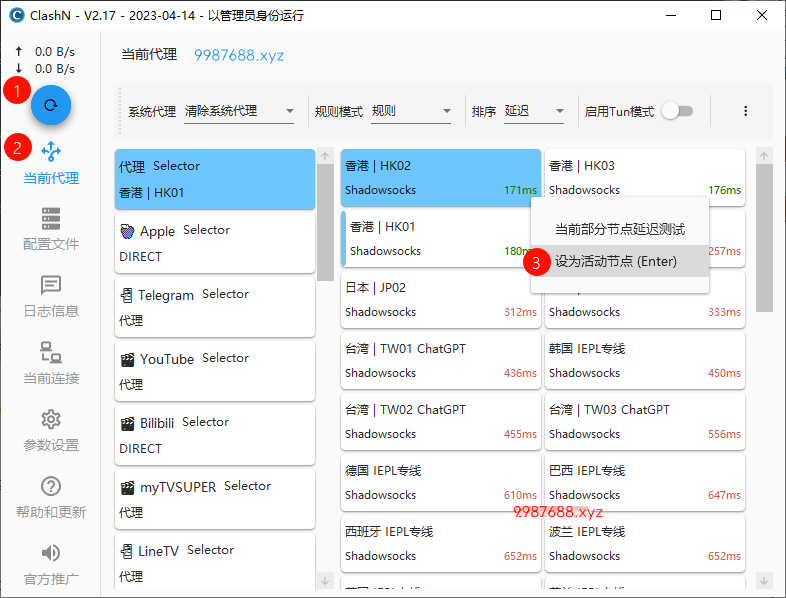Expand the 规则模式 dropdown
786x598 pixels.
[411, 111]
